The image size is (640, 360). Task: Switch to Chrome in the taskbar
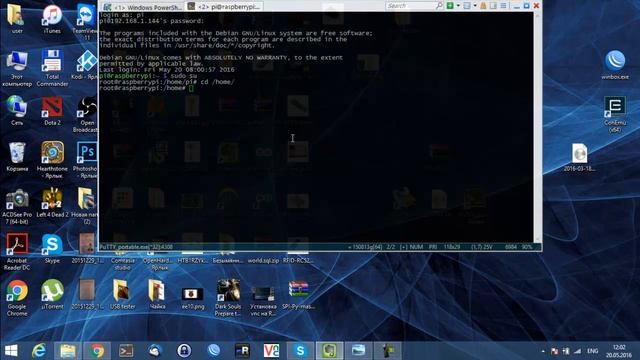click(x=97, y=351)
